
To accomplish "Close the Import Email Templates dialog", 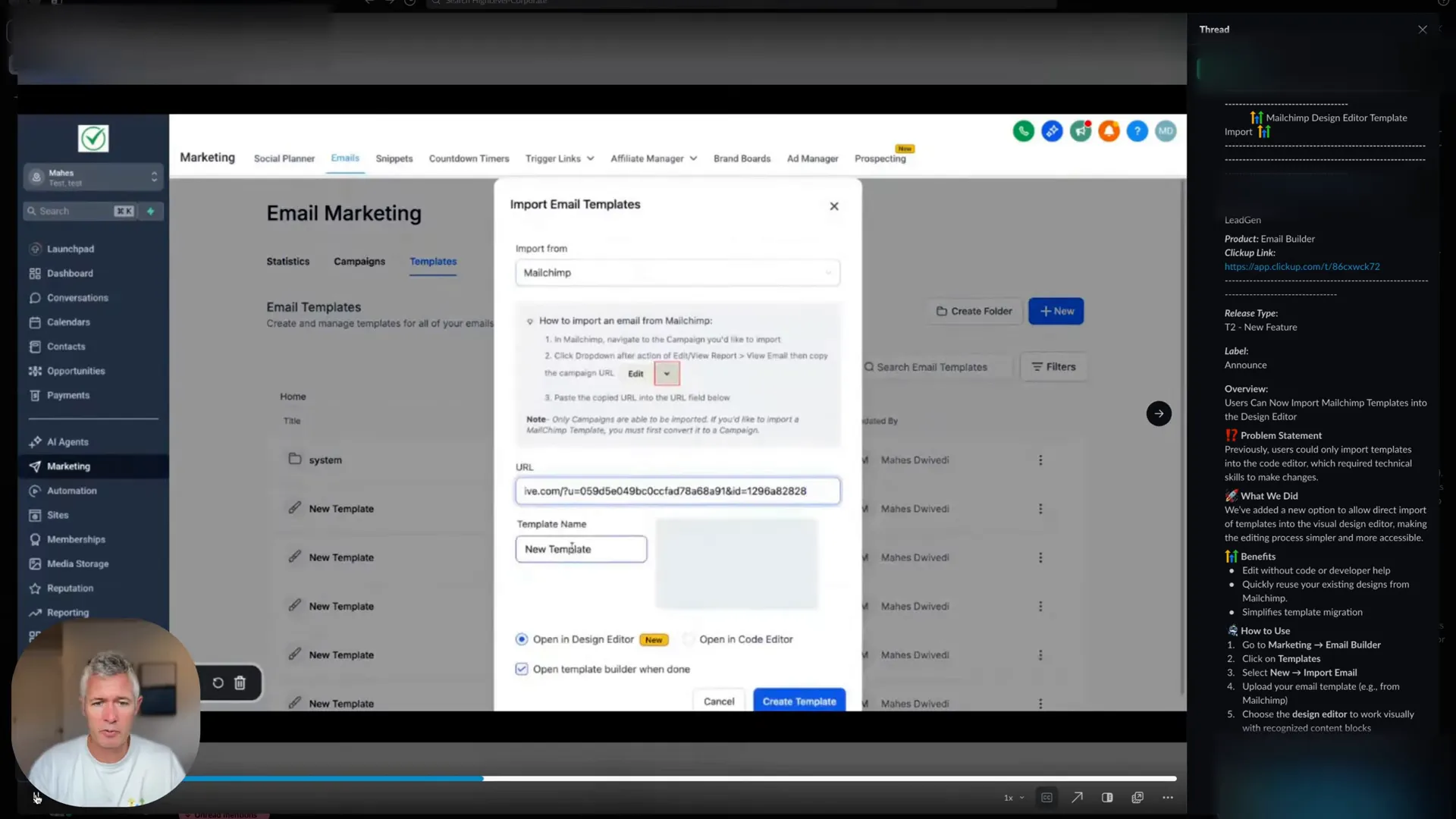I will pos(833,206).
